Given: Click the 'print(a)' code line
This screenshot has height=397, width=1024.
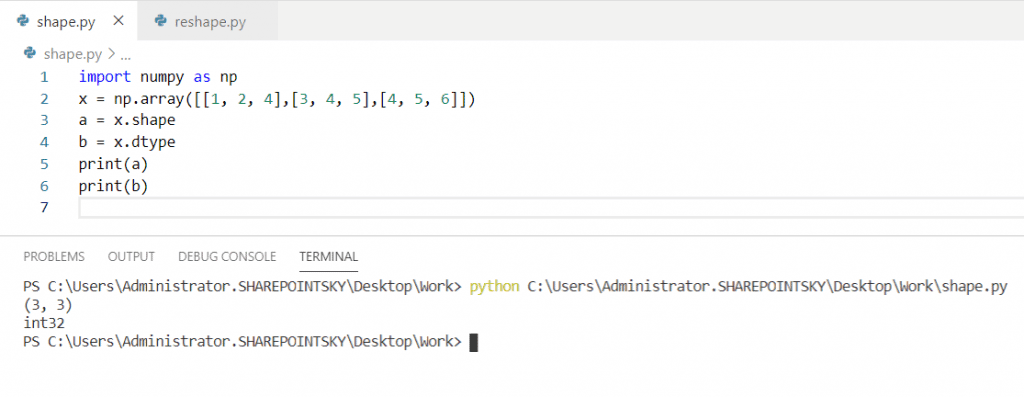Looking at the screenshot, I should coord(114,164).
